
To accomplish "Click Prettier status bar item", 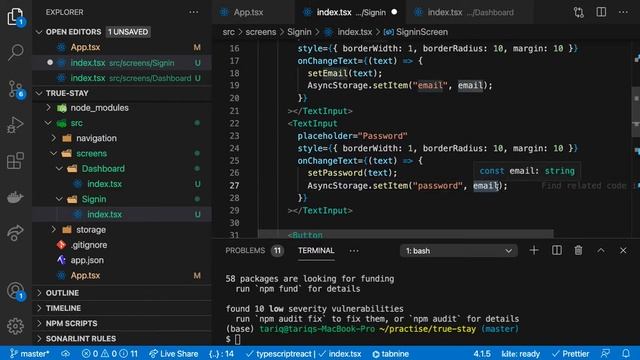I will click(570, 353).
